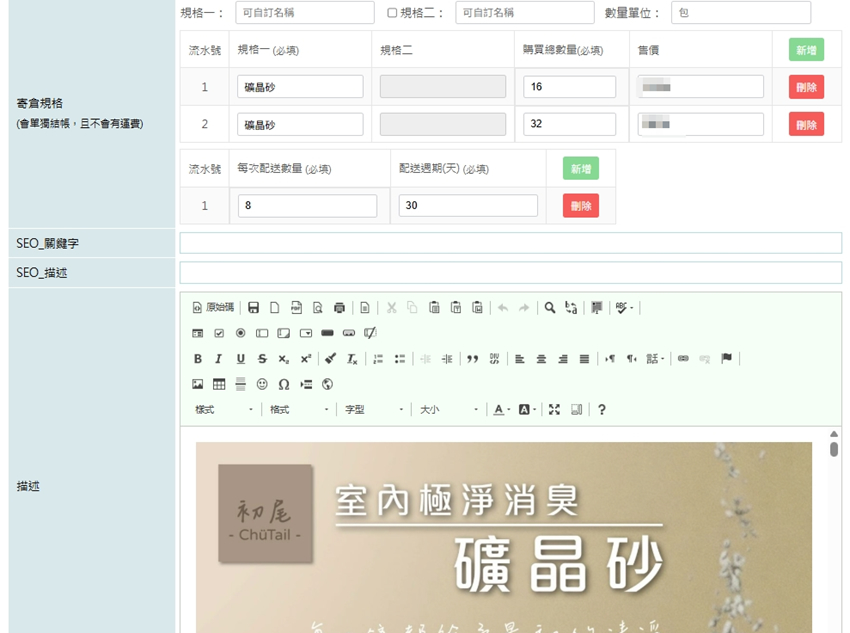This screenshot has height=633, width=850.
Task: Click the remove format icon
Action: (x=352, y=359)
